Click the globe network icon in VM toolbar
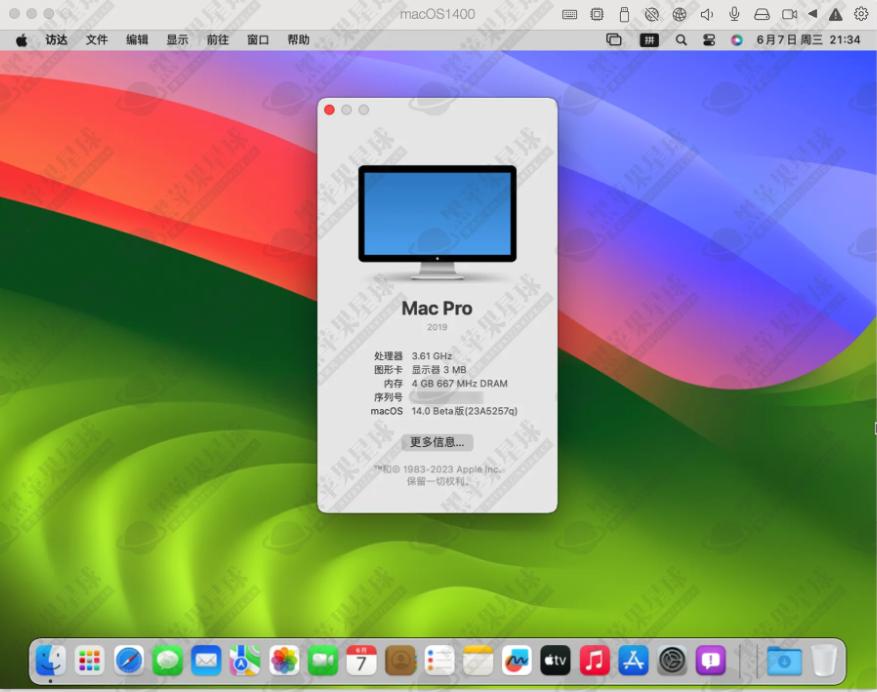Image resolution: width=877 pixels, height=692 pixels. (679, 15)
